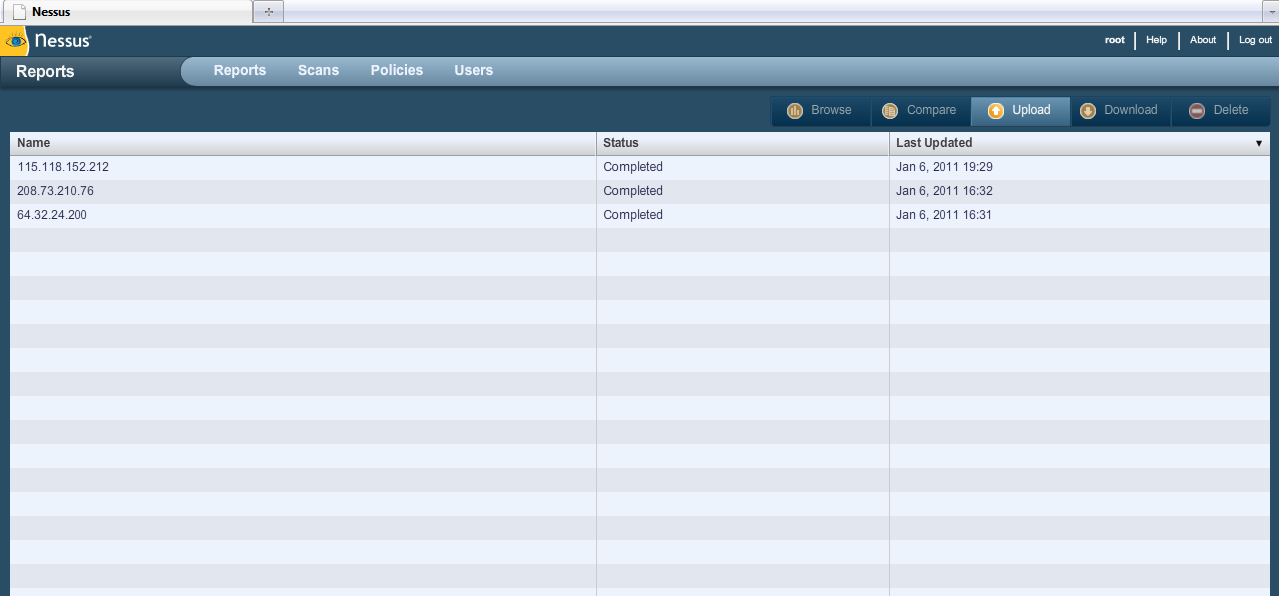Click the Nessus eye logo
The width and height of the screenshot is (1279, 596).
coord(15,41)
